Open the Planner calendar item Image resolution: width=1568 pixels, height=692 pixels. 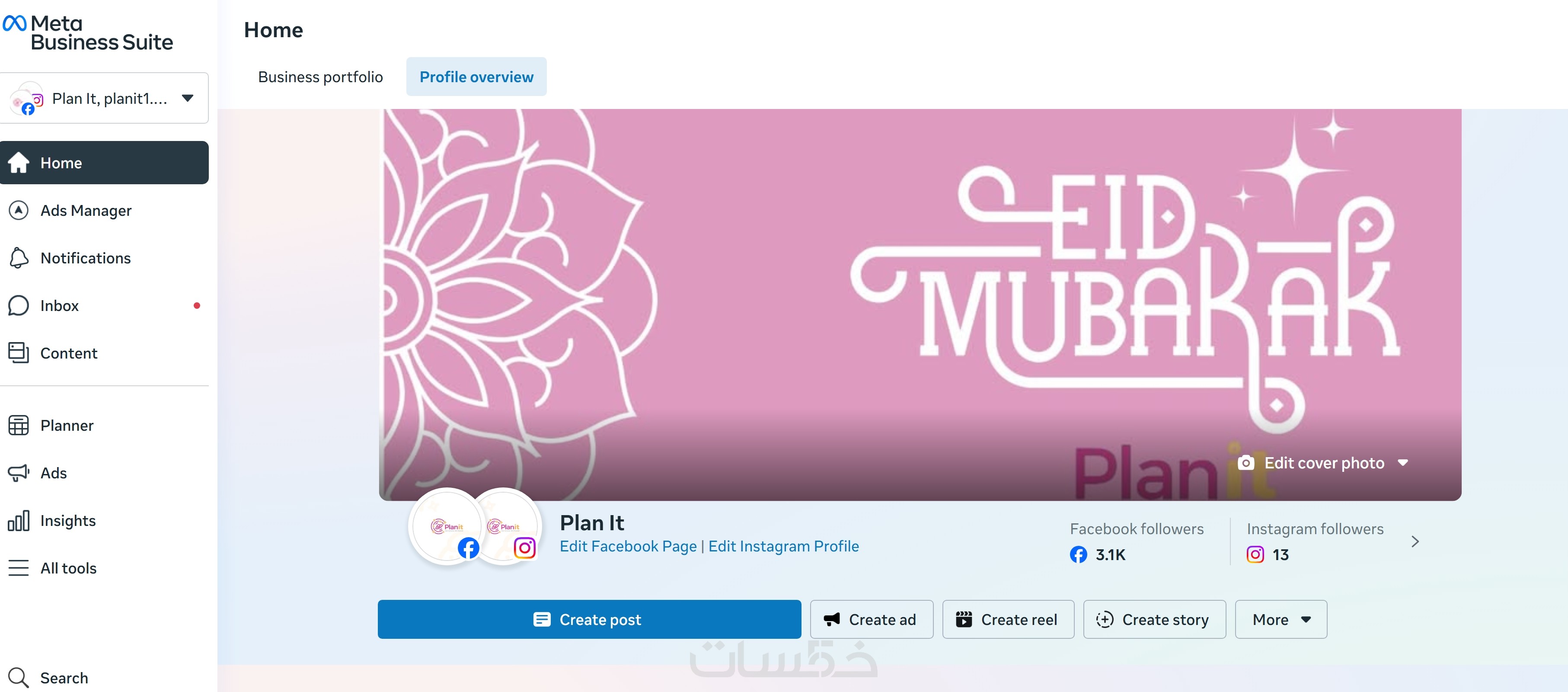[104, 425]
